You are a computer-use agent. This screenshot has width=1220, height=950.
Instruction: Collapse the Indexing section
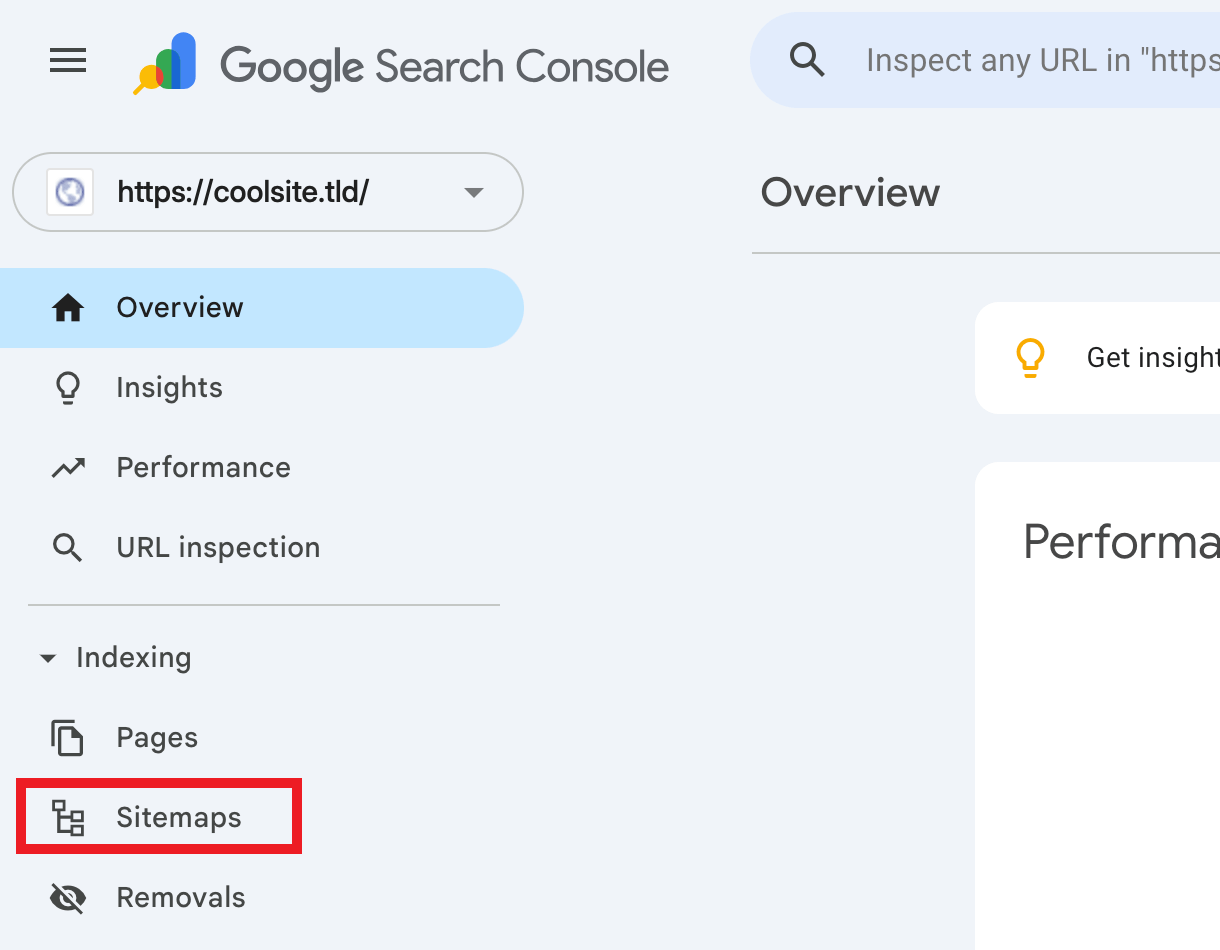[x=48, y=658]
